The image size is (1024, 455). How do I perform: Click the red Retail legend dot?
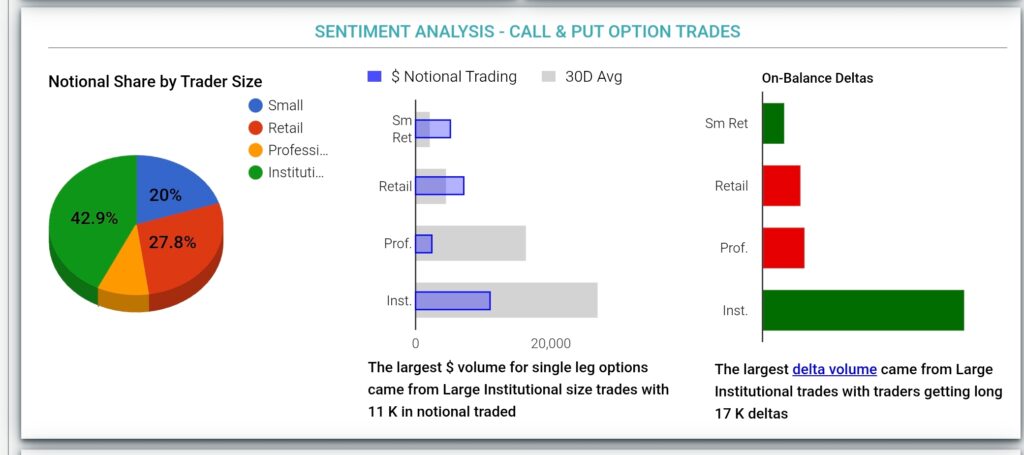[x=256, y=128]
